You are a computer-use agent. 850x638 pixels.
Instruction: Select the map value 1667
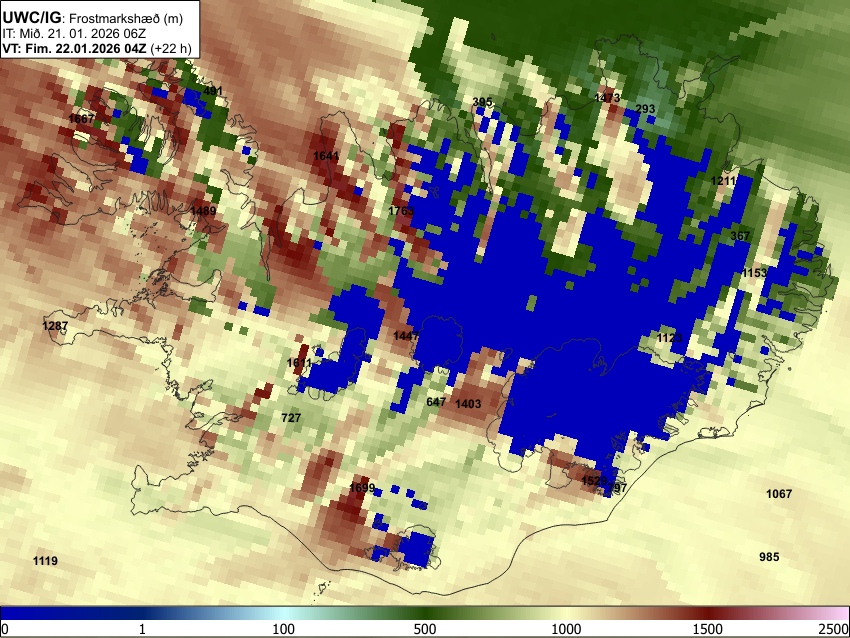pos(81,118)
